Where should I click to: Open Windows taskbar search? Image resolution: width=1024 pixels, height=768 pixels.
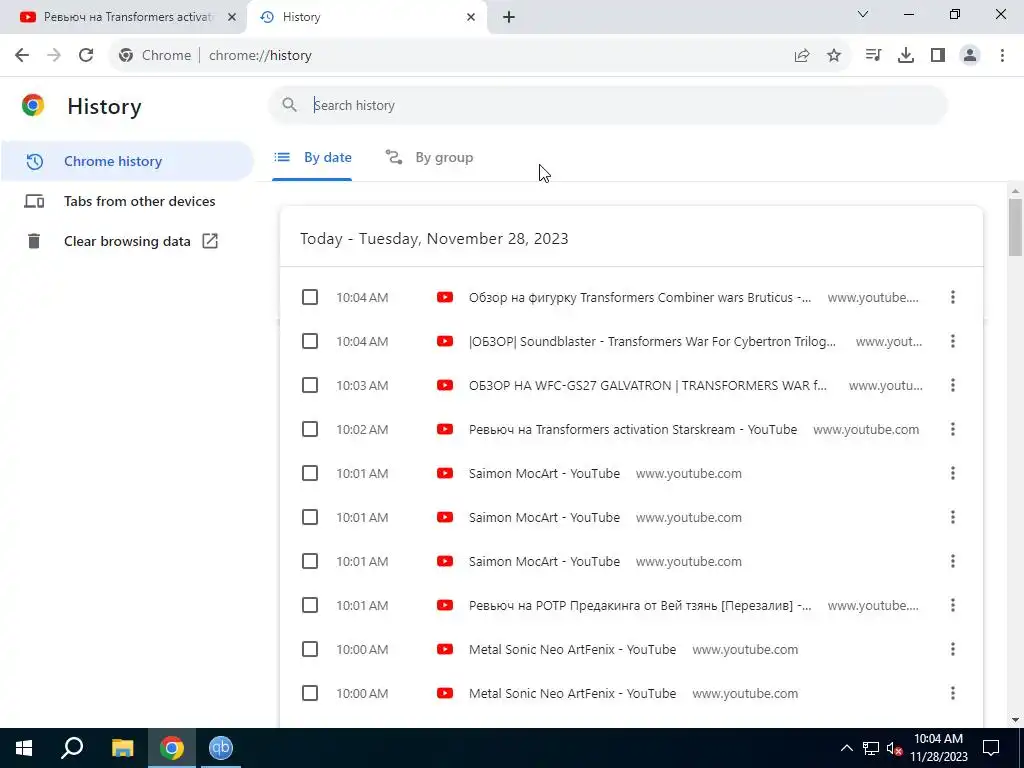pos(72,748)
